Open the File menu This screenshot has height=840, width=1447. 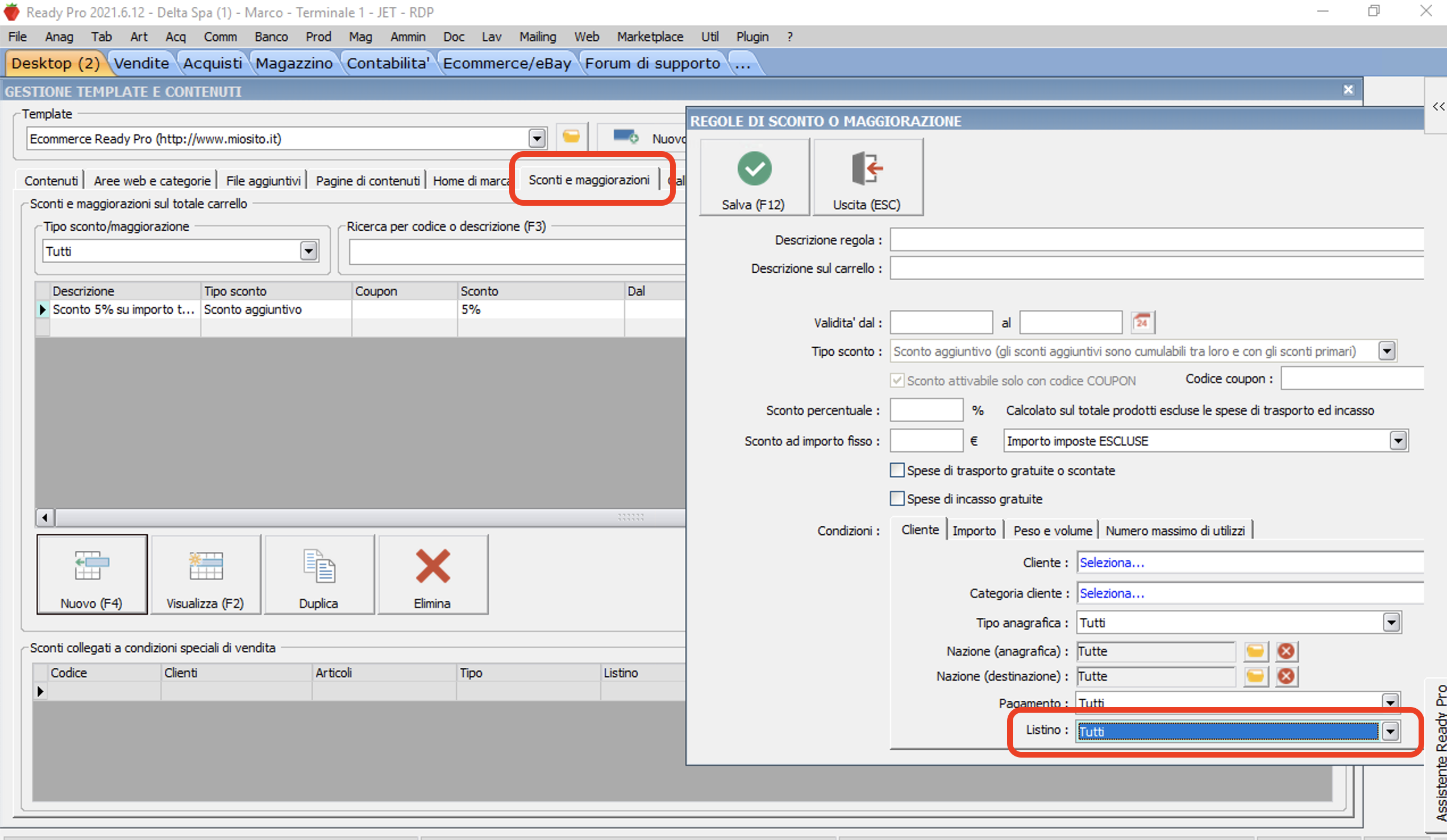coord(17,37)
